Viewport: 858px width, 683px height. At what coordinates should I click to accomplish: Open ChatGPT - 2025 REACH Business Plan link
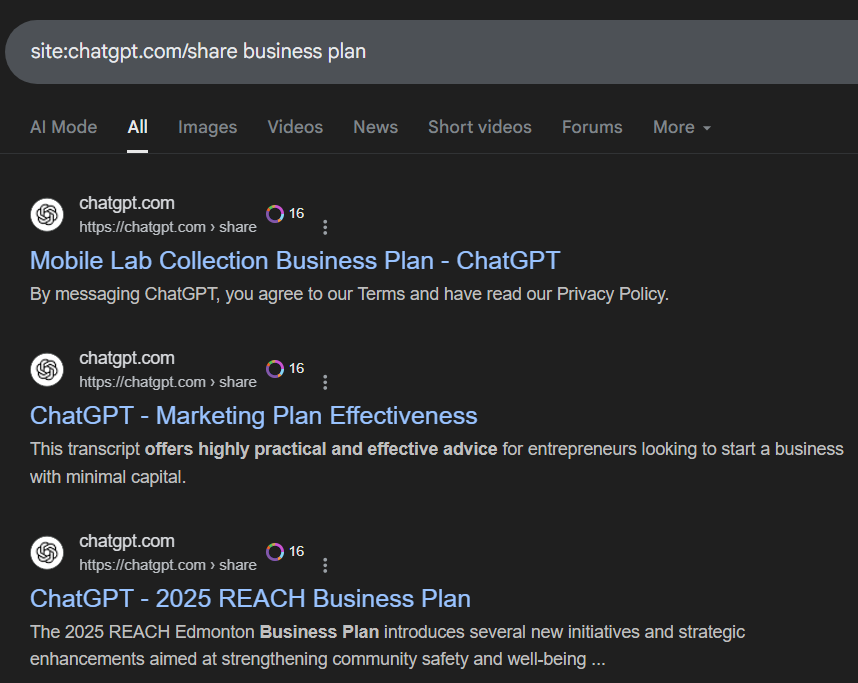pyautogui.click(x=250, y=599)
